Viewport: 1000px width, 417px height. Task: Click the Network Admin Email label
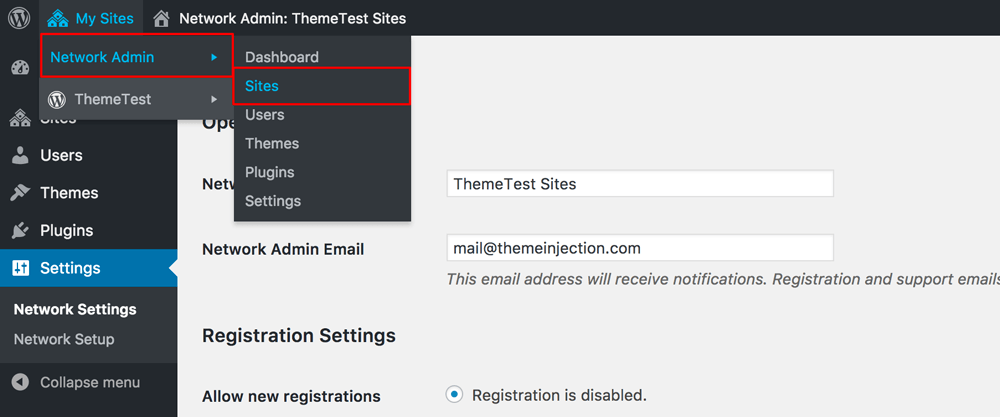coord(283,249)
